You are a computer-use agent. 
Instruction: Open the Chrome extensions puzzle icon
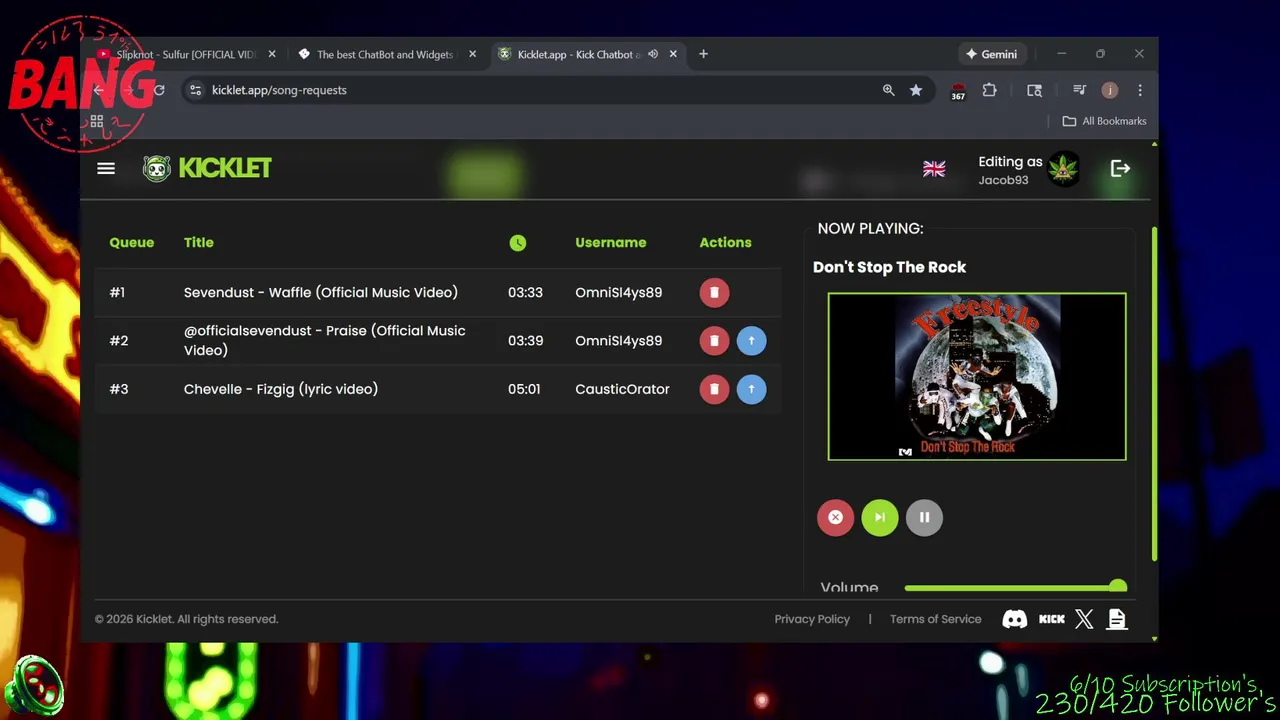(x=989, y=90)
